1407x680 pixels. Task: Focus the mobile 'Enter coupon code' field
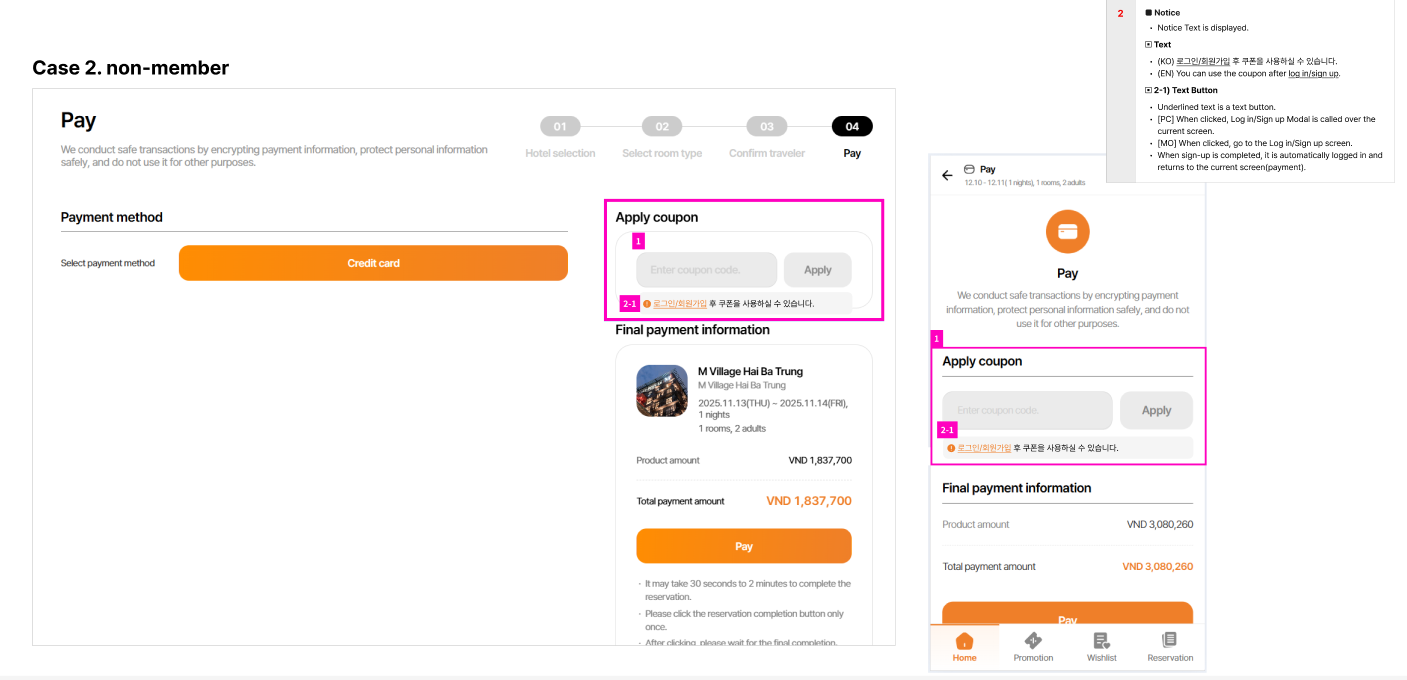pyautogui.click(x=1027, y=410)
